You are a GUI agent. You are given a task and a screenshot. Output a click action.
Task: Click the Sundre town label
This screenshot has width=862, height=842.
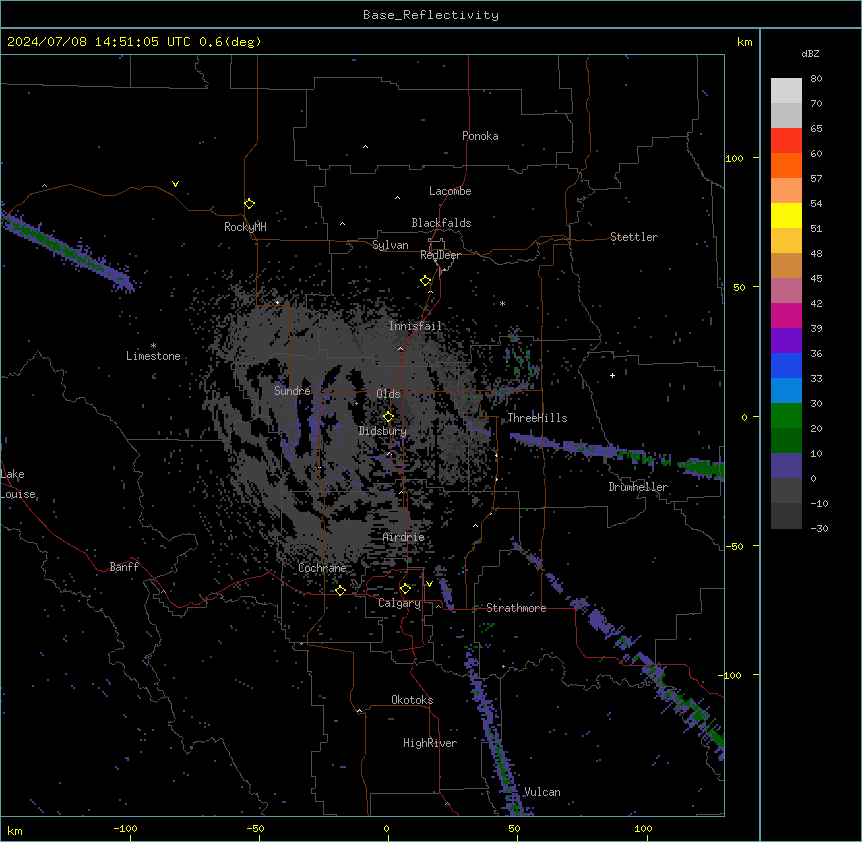click(292, 391)
